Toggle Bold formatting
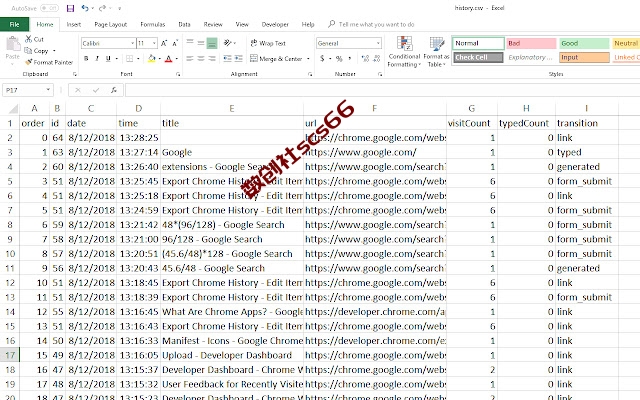Screen dimensions: 640x400 (x=86, y=59)
